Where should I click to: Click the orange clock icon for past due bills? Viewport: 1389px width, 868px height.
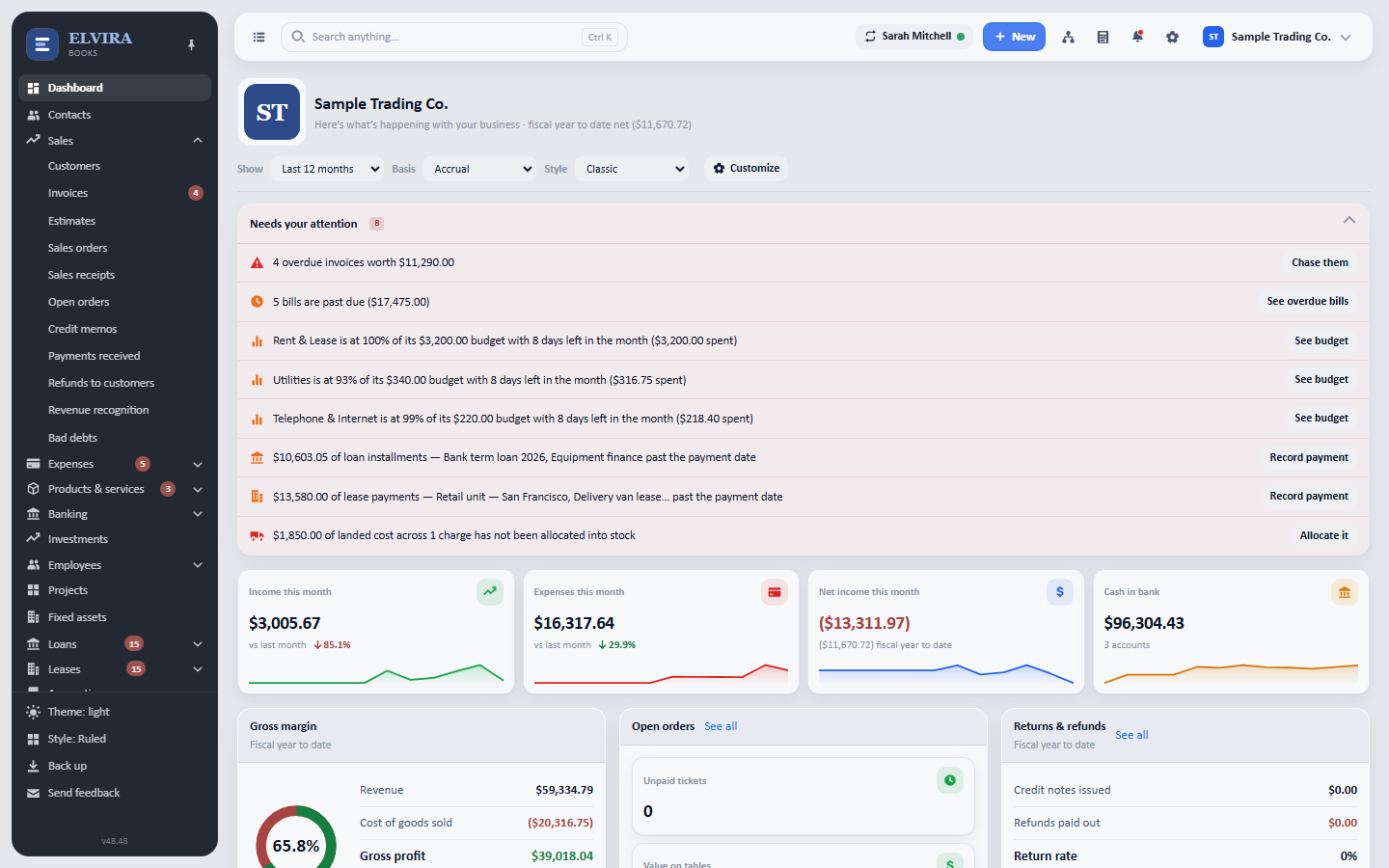coord(257,301)
